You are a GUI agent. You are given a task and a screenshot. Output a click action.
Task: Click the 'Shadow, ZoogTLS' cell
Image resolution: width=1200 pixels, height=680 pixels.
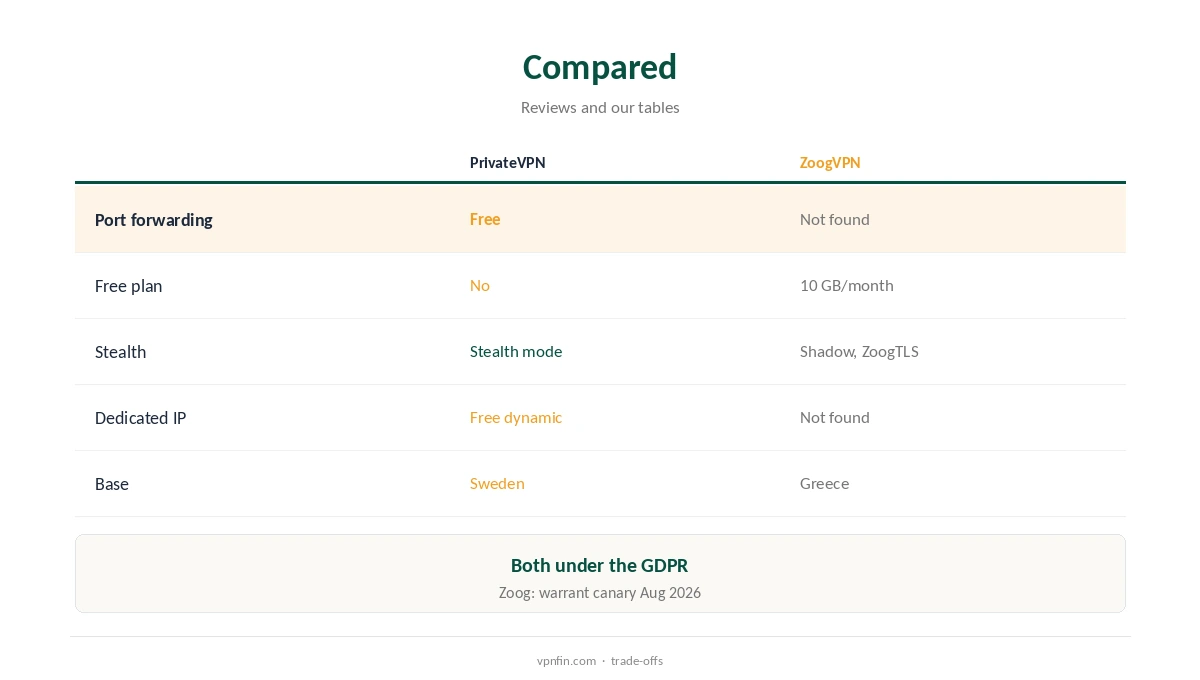(x=859, y=351)
